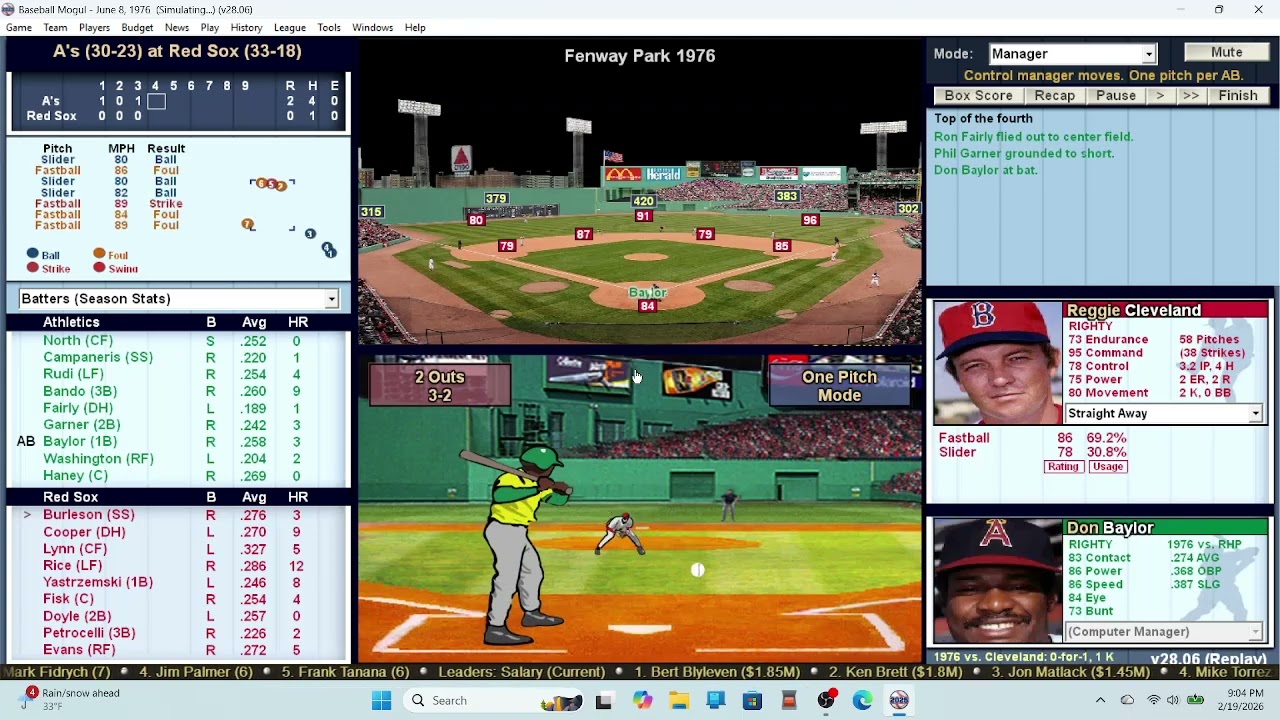Open the Help menu
Screen dimensions: 1280x720
click(415, 28)
